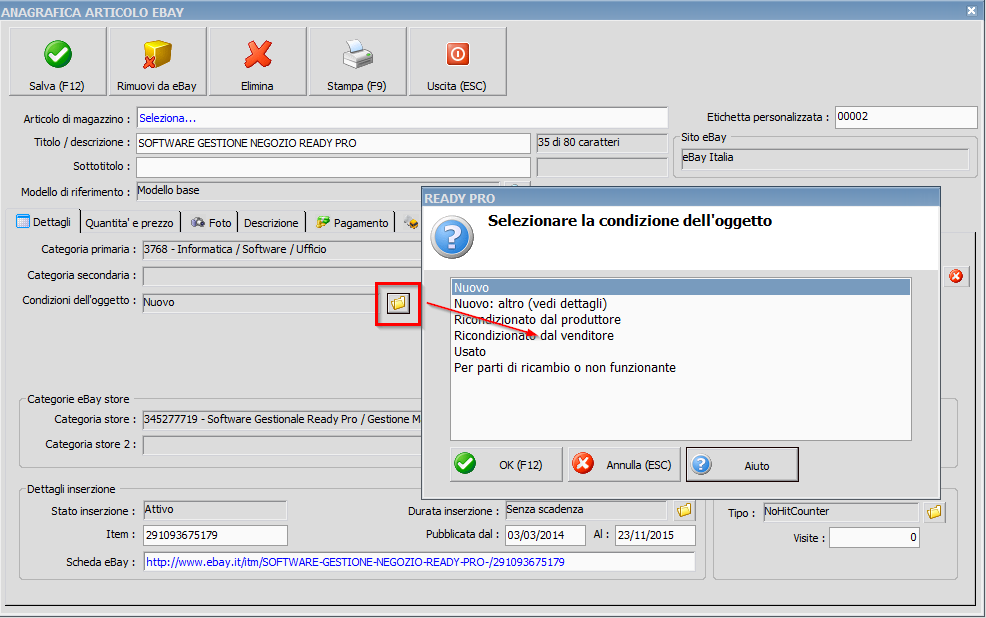Open the folder picker for Condizioni dell'oggetto
The height and width of the screenshot is (618, 986).
[398, 304]
